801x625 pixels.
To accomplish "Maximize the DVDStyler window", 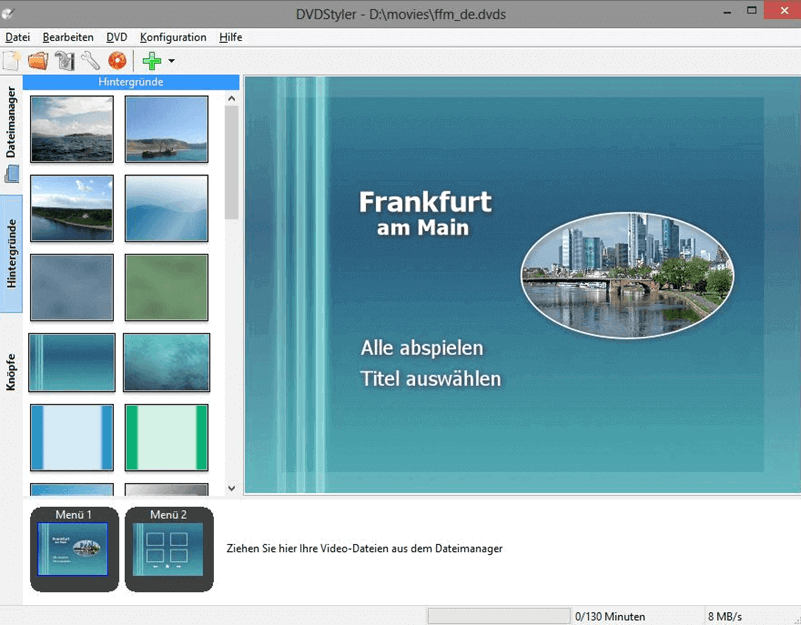I will pos(751,11).
